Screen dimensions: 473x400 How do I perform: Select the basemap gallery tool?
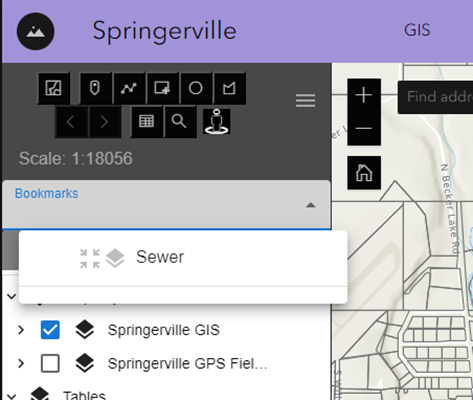[54, 88]
